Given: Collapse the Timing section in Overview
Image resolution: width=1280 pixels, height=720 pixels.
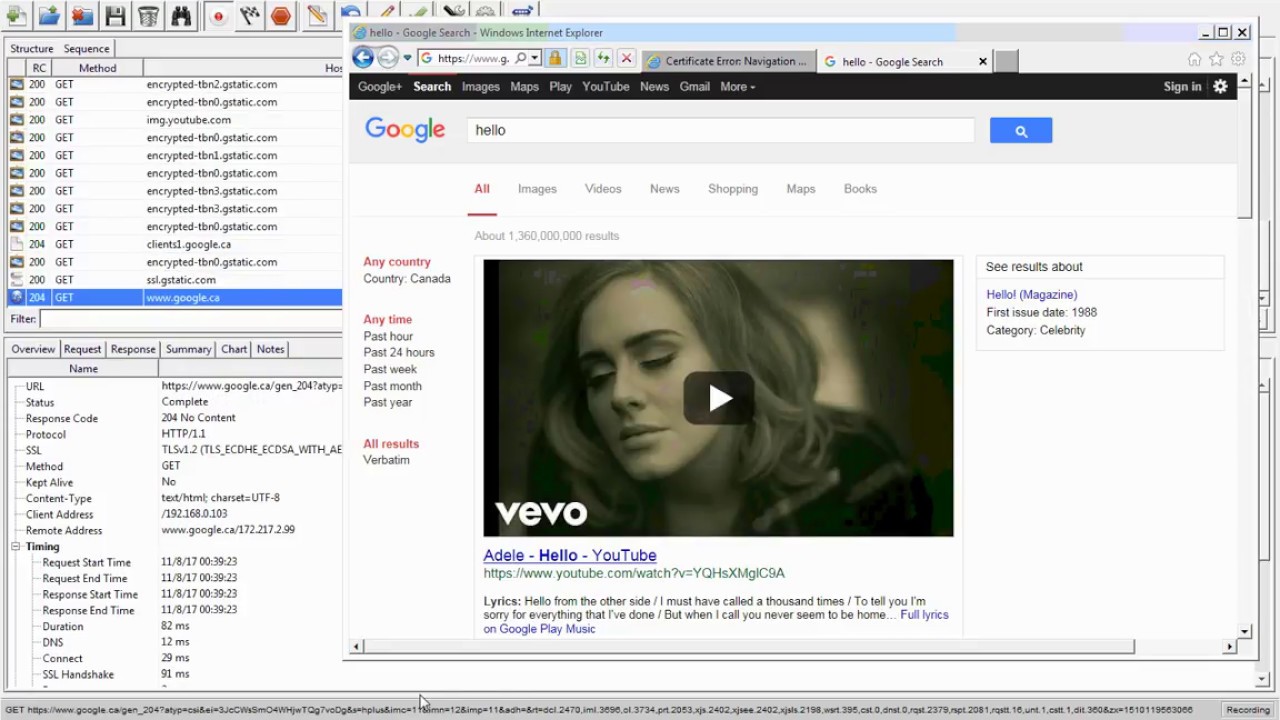Looking at the screenshot, I should [16, 547].
